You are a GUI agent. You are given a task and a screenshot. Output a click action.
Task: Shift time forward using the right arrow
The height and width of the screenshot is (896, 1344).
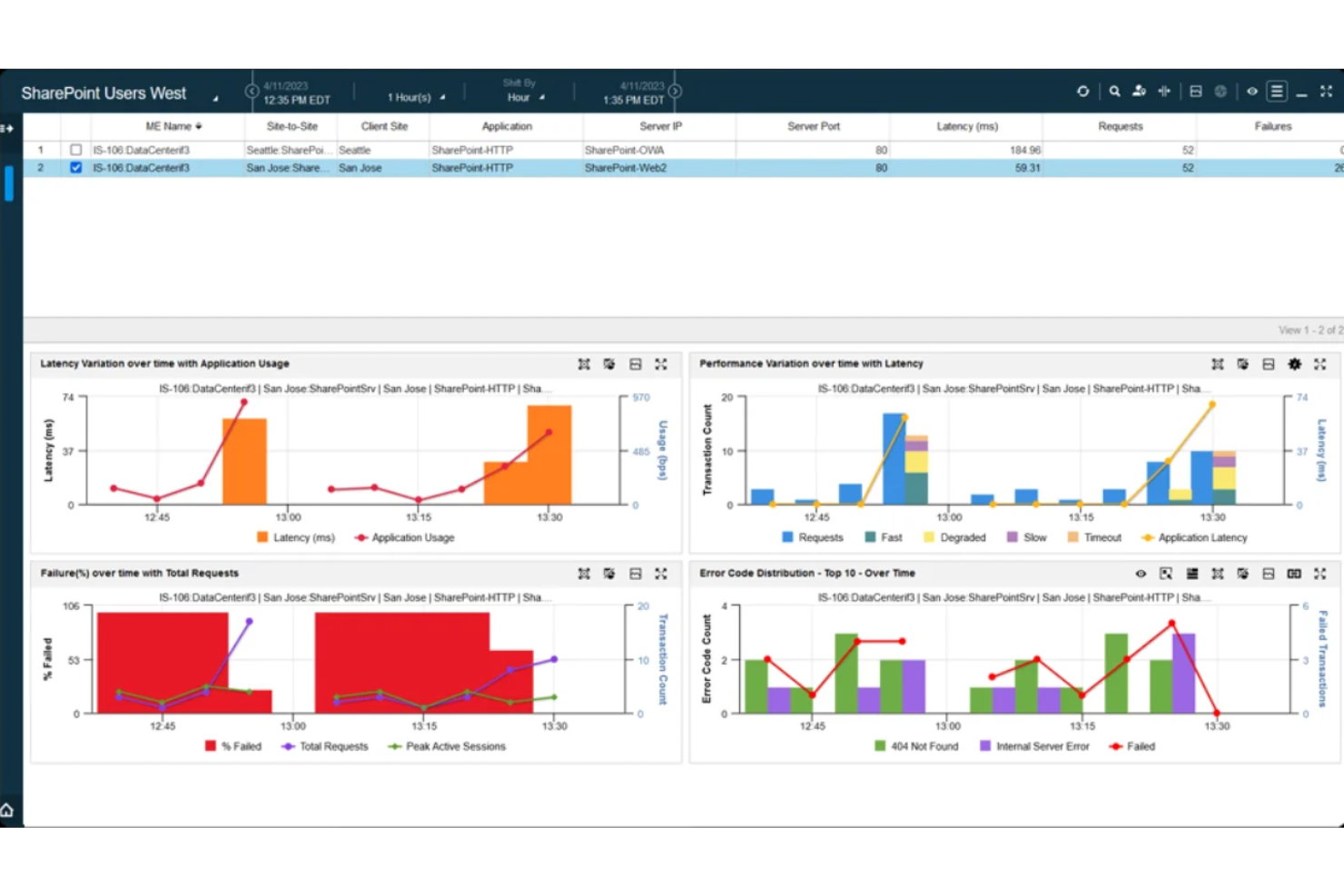coord(674,91)
